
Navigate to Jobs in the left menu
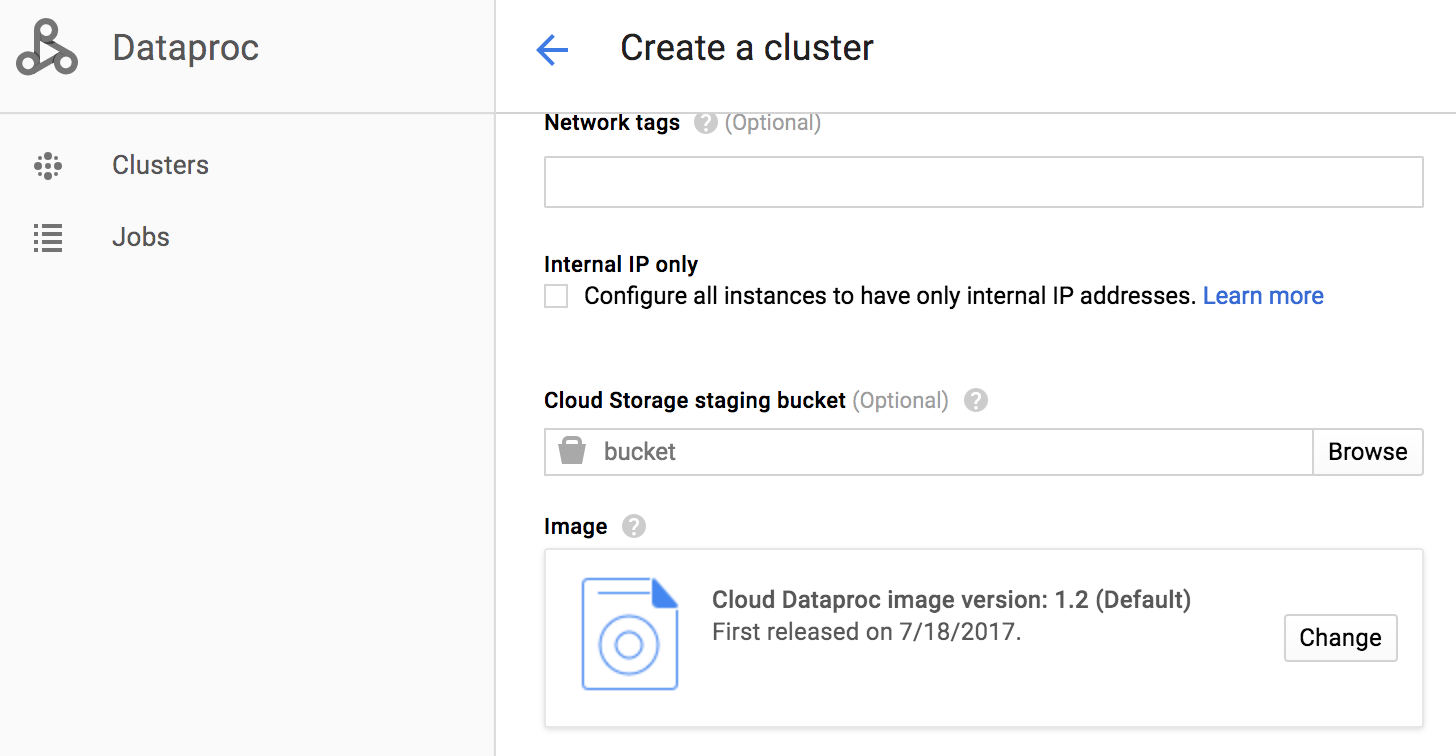[x=140, y=237]
